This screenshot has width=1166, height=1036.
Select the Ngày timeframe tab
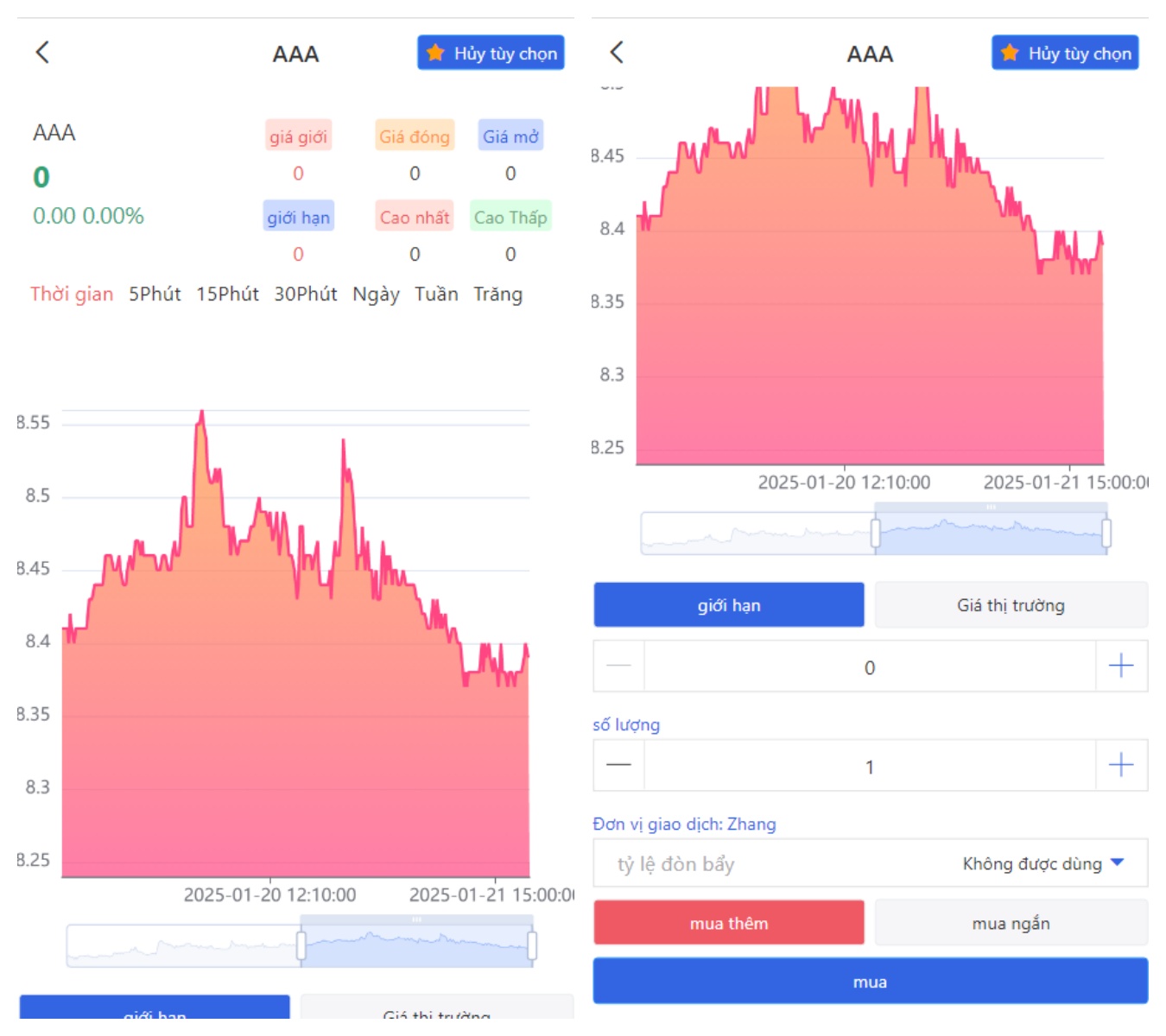(x=375, y=294)
